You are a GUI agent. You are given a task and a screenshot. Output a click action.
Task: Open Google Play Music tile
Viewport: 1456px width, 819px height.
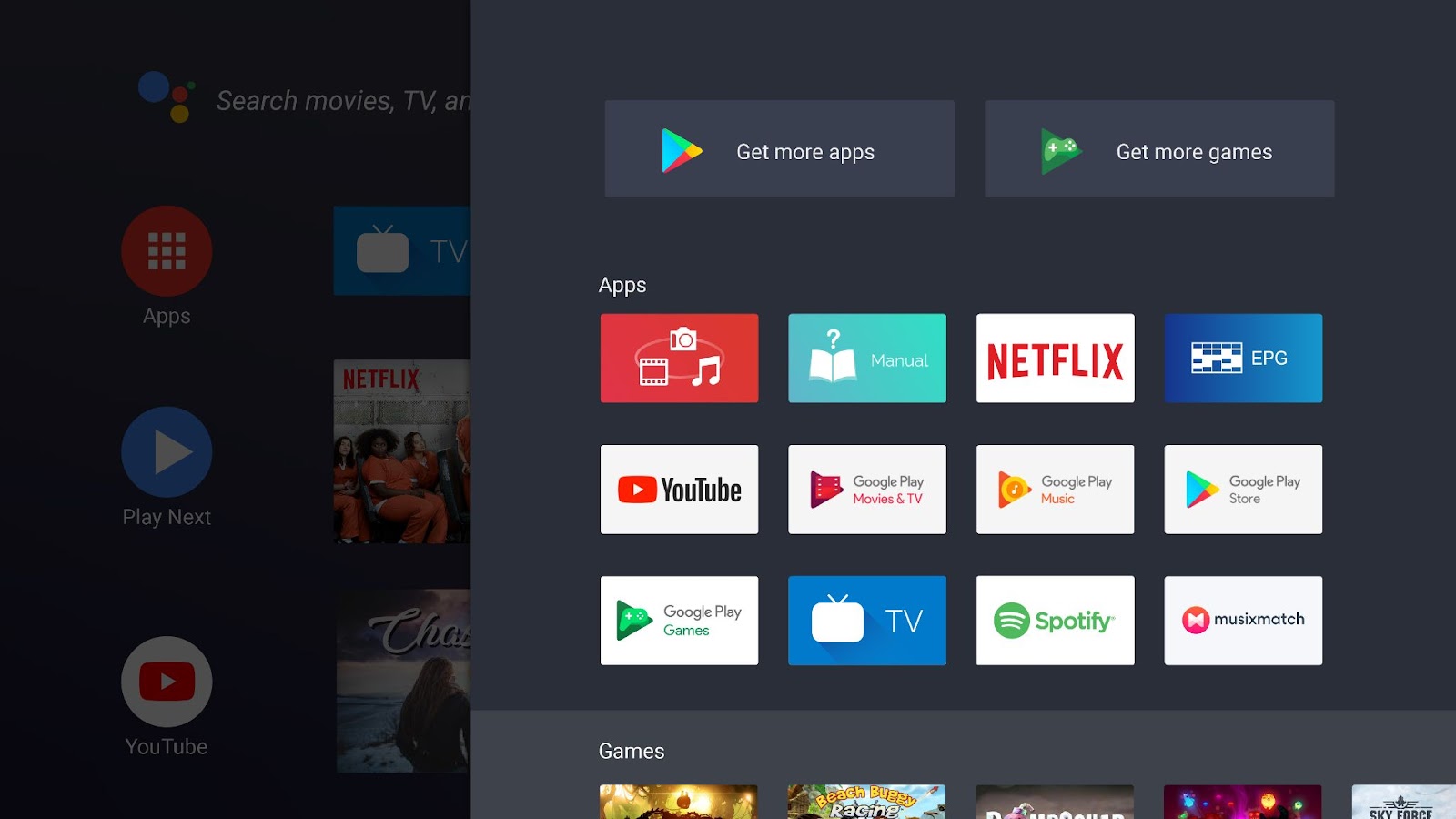point(1056,490)
